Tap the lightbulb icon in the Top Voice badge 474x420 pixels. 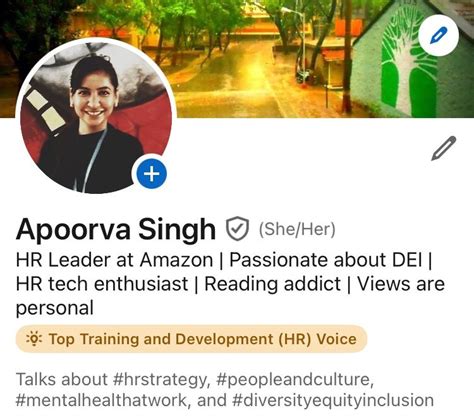pyautogui.click(x=34, y=339)
